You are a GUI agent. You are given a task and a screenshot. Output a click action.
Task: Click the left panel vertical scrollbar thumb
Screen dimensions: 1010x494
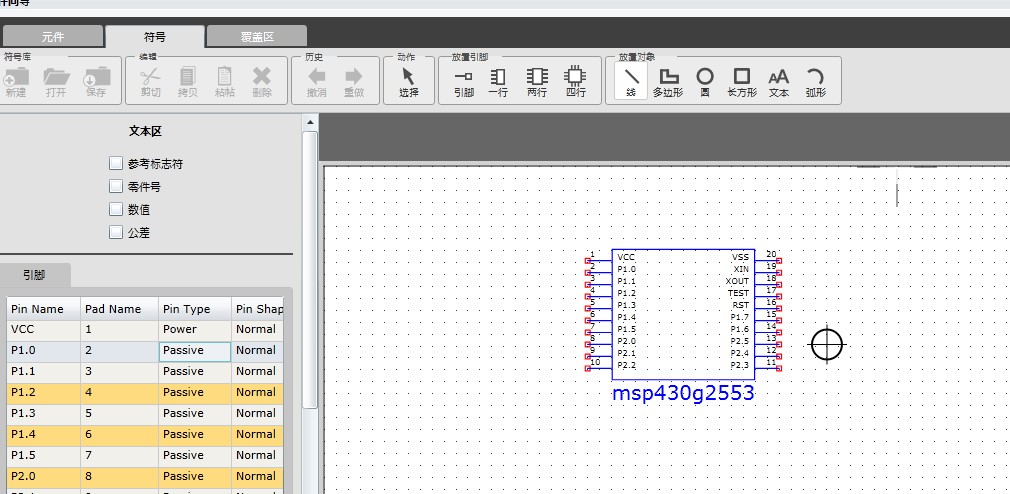310,269
